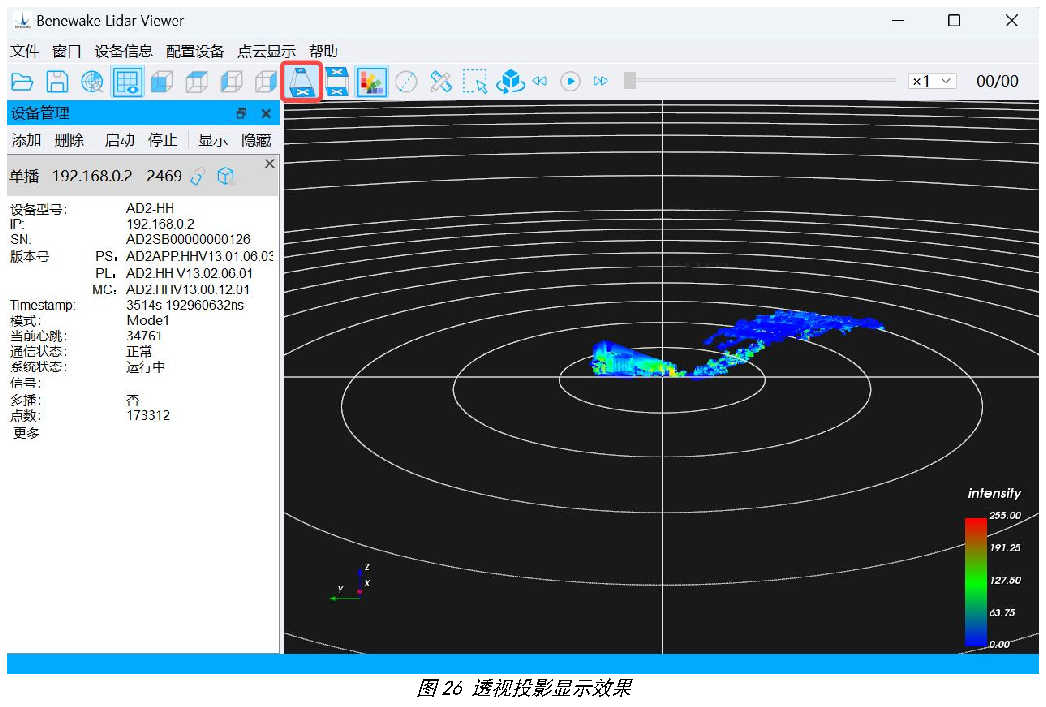This screenshot has width=1046, height=707.
Task: Click the playback progress slider handle
Action: click(x=630, y=81)
